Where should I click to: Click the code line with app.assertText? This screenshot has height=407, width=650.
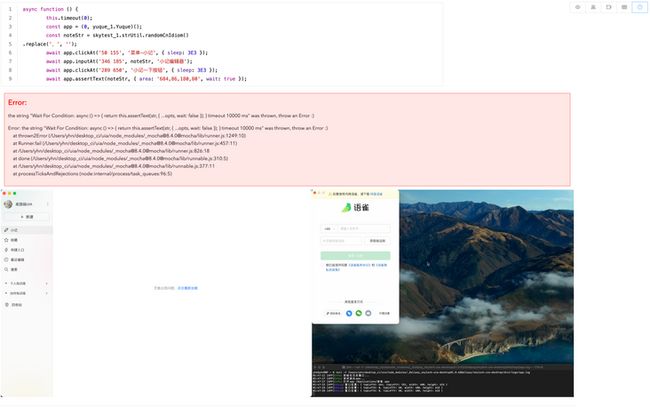[x=146, y=79]
